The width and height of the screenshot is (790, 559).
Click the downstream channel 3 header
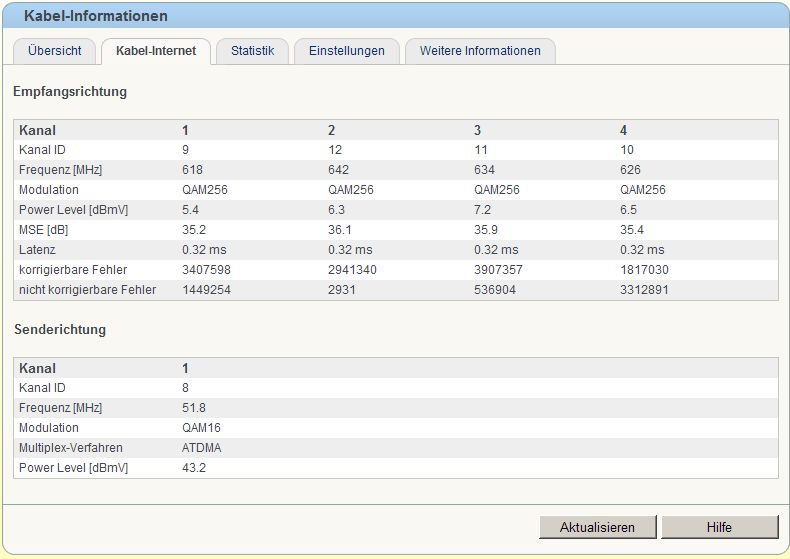477,130
